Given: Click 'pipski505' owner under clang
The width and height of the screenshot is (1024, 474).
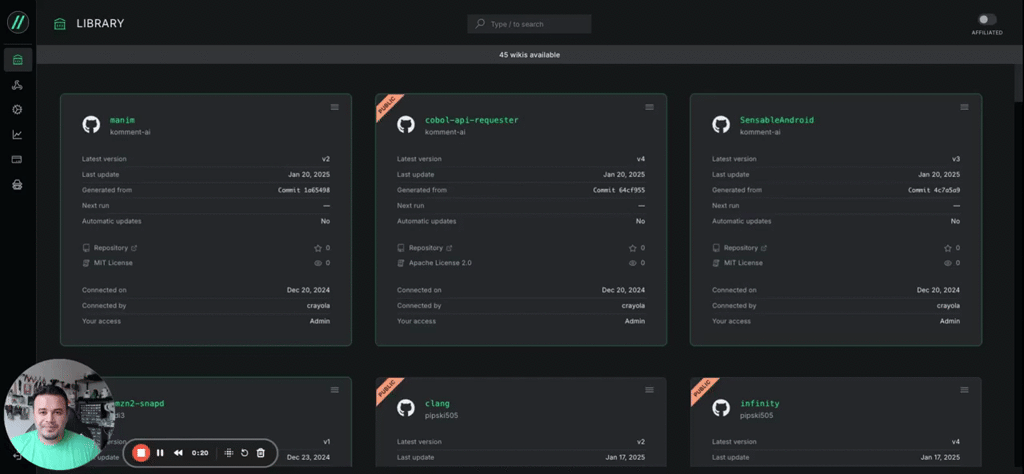Looking at the screenshot, I should tap(441, 415).
